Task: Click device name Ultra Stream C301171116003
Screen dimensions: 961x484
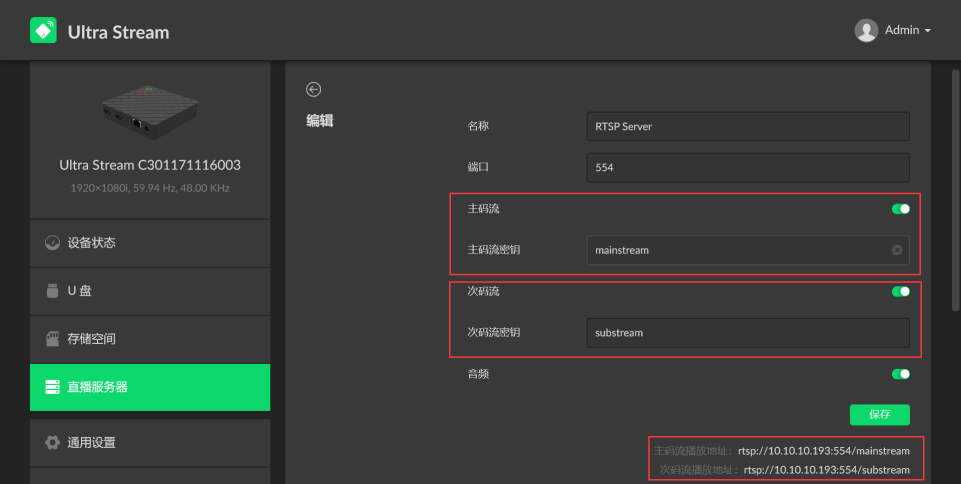Action: tap(150, 165)
